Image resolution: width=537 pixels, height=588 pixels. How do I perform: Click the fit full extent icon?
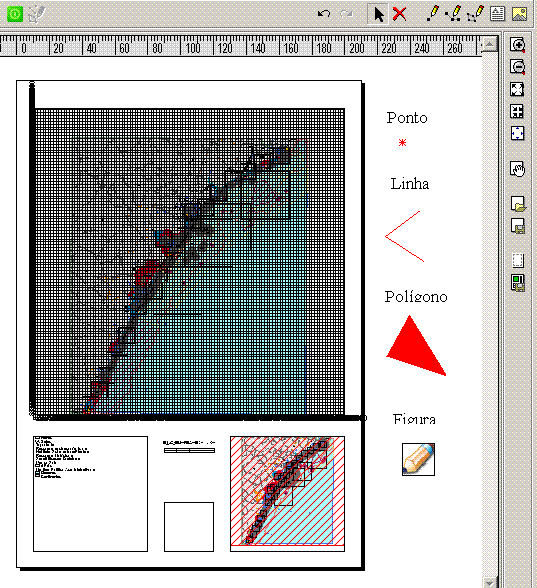click(x=517, y=89)
